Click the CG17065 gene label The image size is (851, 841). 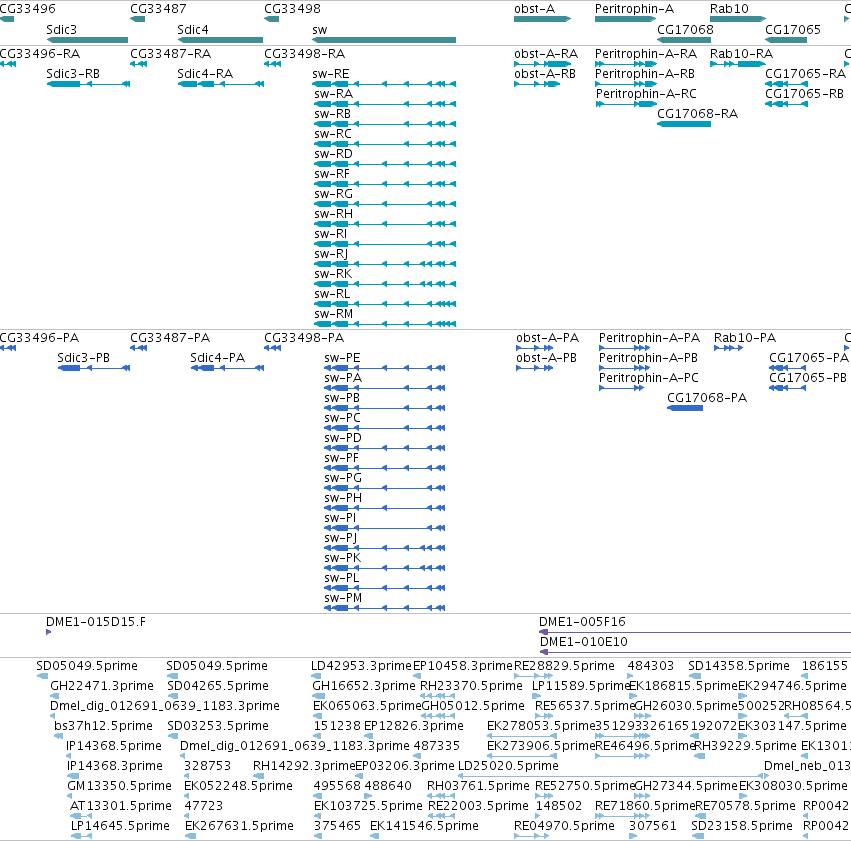tap(792, 29)
